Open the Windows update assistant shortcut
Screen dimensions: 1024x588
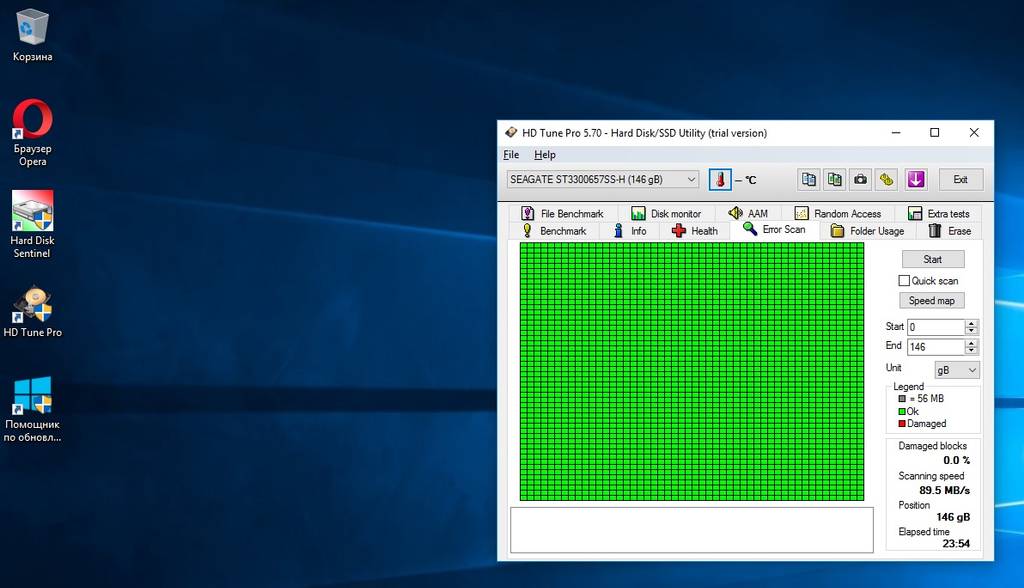(x=32, y=410)
